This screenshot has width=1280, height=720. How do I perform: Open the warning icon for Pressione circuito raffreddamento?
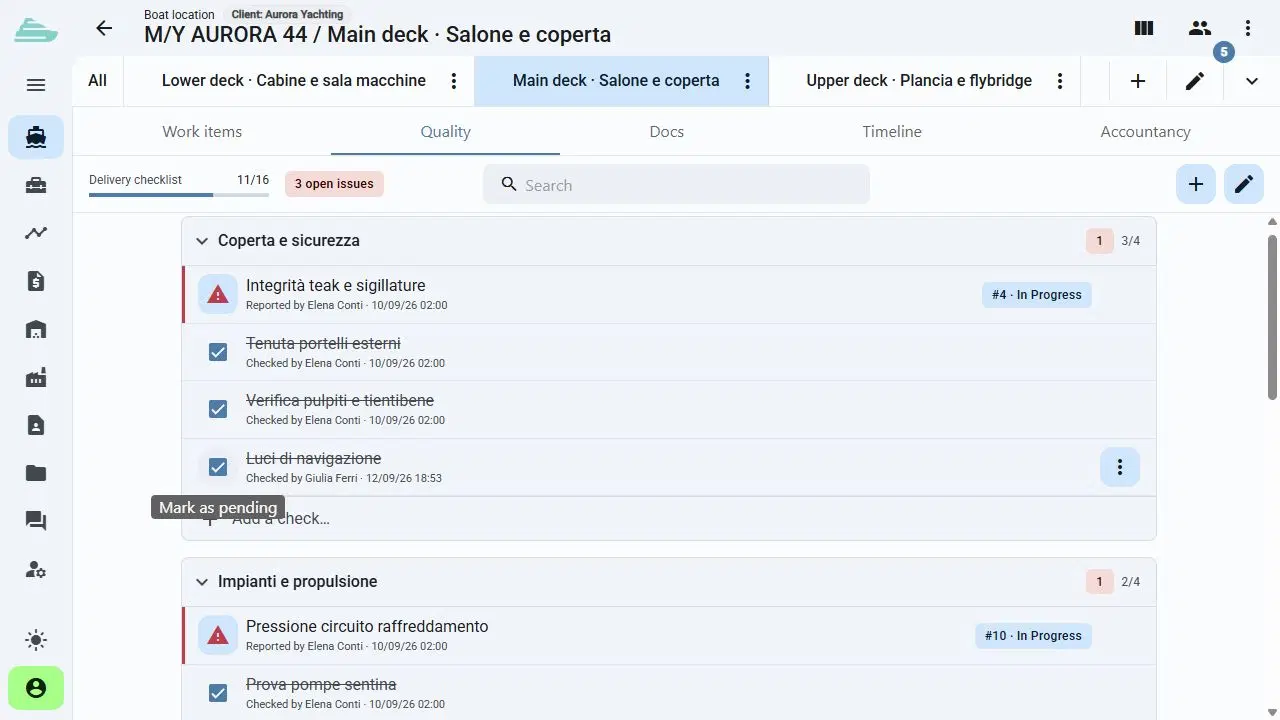(x=218, y=635)
